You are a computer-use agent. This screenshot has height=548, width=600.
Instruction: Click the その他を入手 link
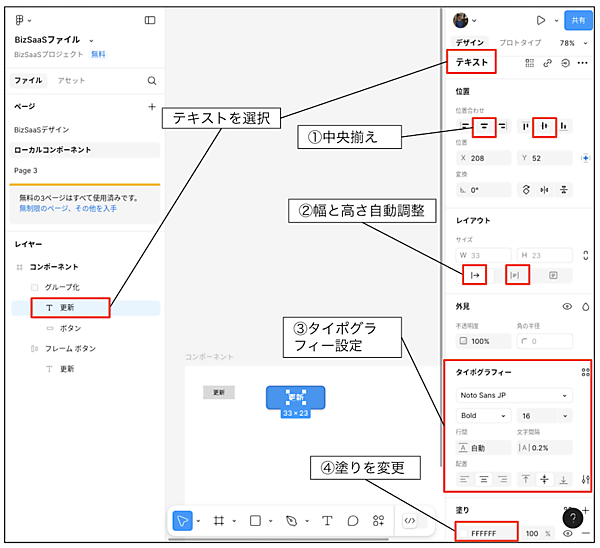[95, 208]
